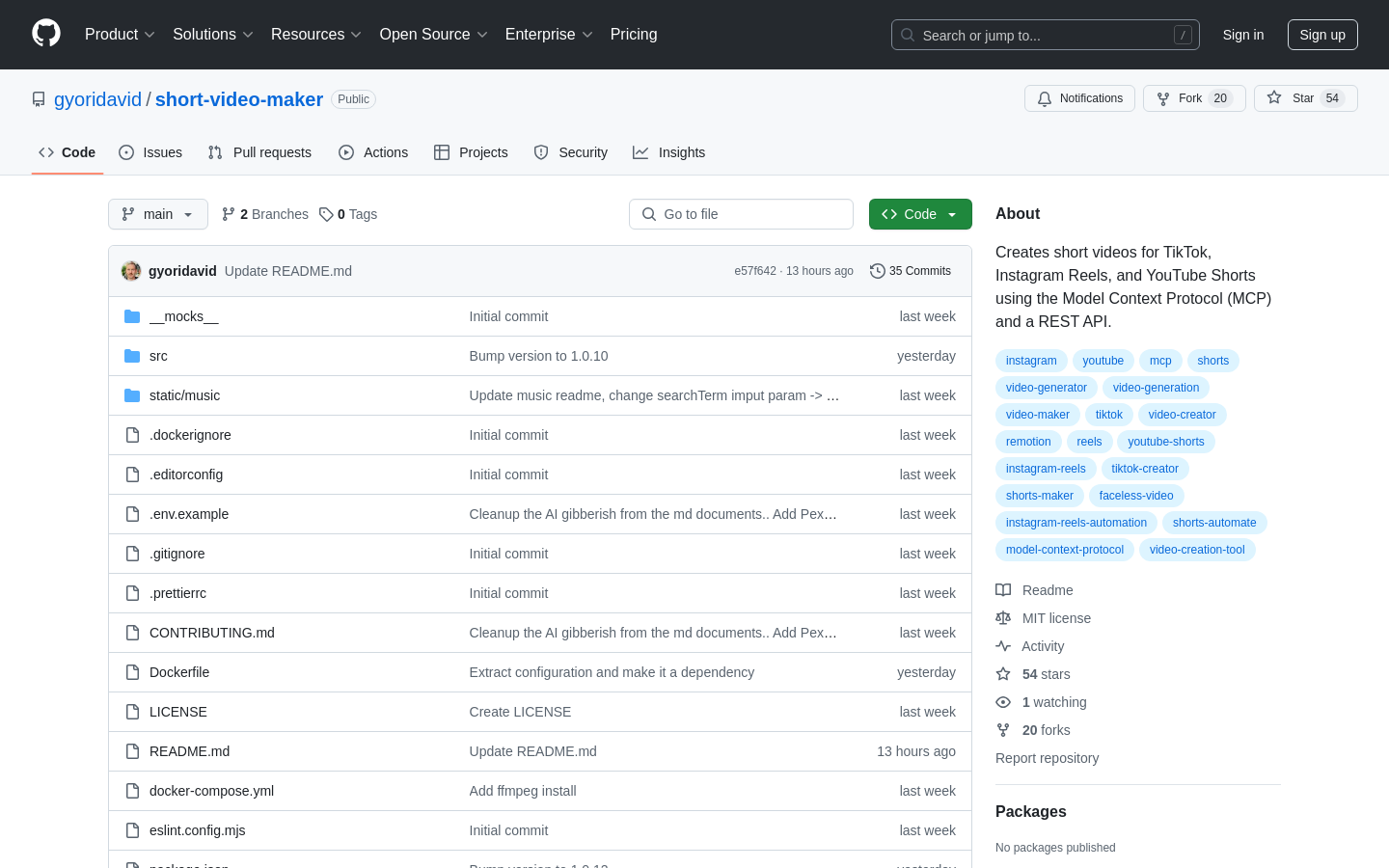This screenshot has height=868, width=1389.
Task: Open the __mocks__ folder
Action: pyautogui.click(x=183, y=316)
